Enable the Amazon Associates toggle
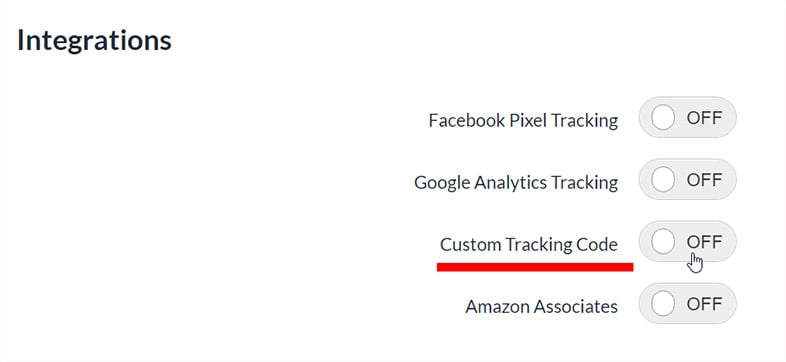 coord(687,303)
